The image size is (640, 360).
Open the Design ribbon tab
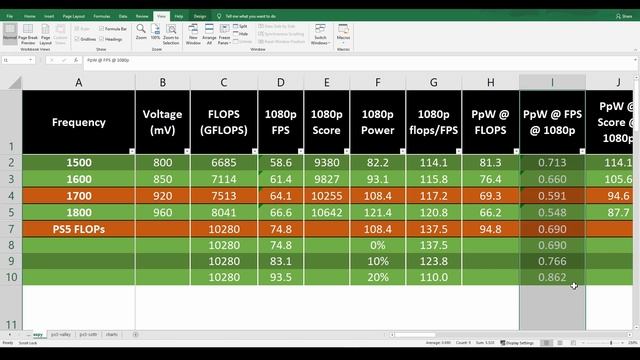(200, 16)
